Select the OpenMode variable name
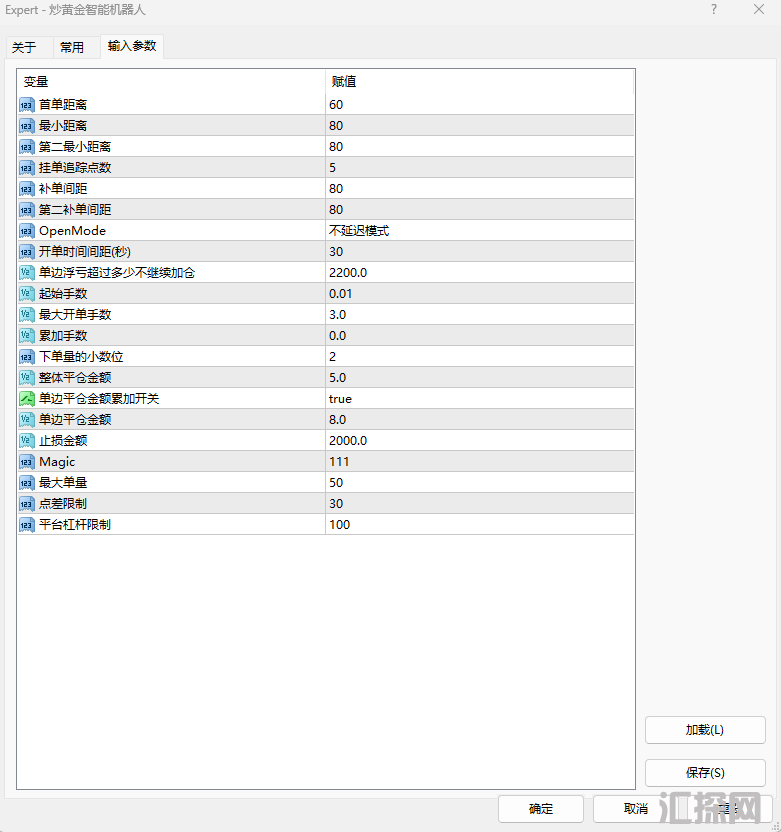781x832 pixels. 72,231
